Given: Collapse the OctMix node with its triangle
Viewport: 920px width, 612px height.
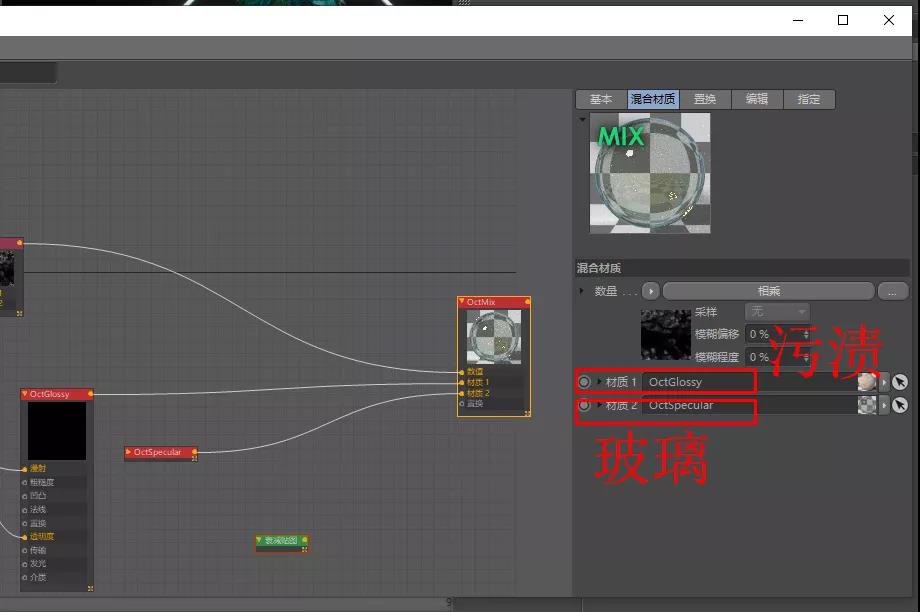Looking at the screenshot, I should 462,302.
